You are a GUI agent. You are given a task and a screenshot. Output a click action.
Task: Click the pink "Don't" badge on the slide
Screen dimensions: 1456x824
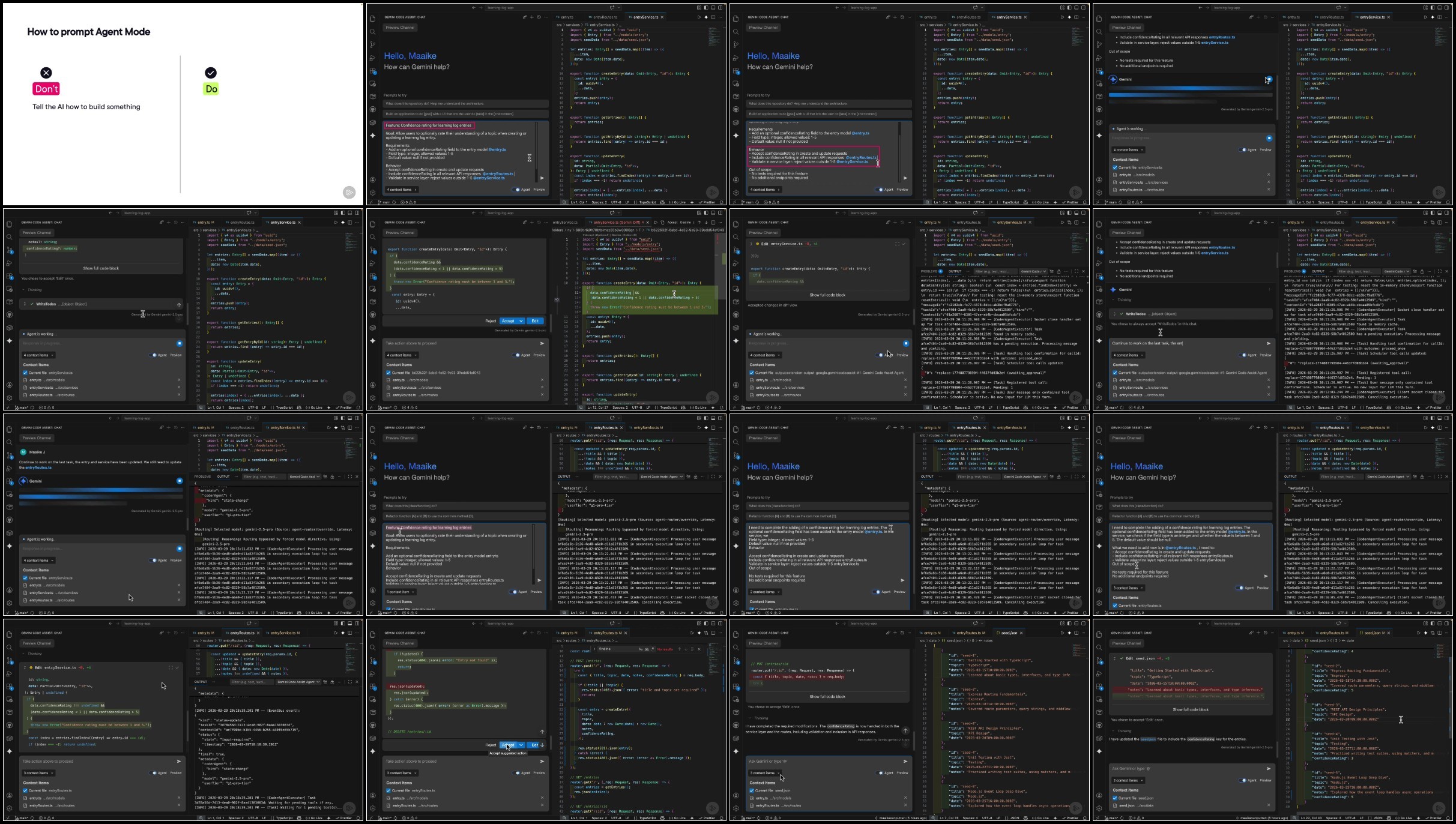(46, 89)
